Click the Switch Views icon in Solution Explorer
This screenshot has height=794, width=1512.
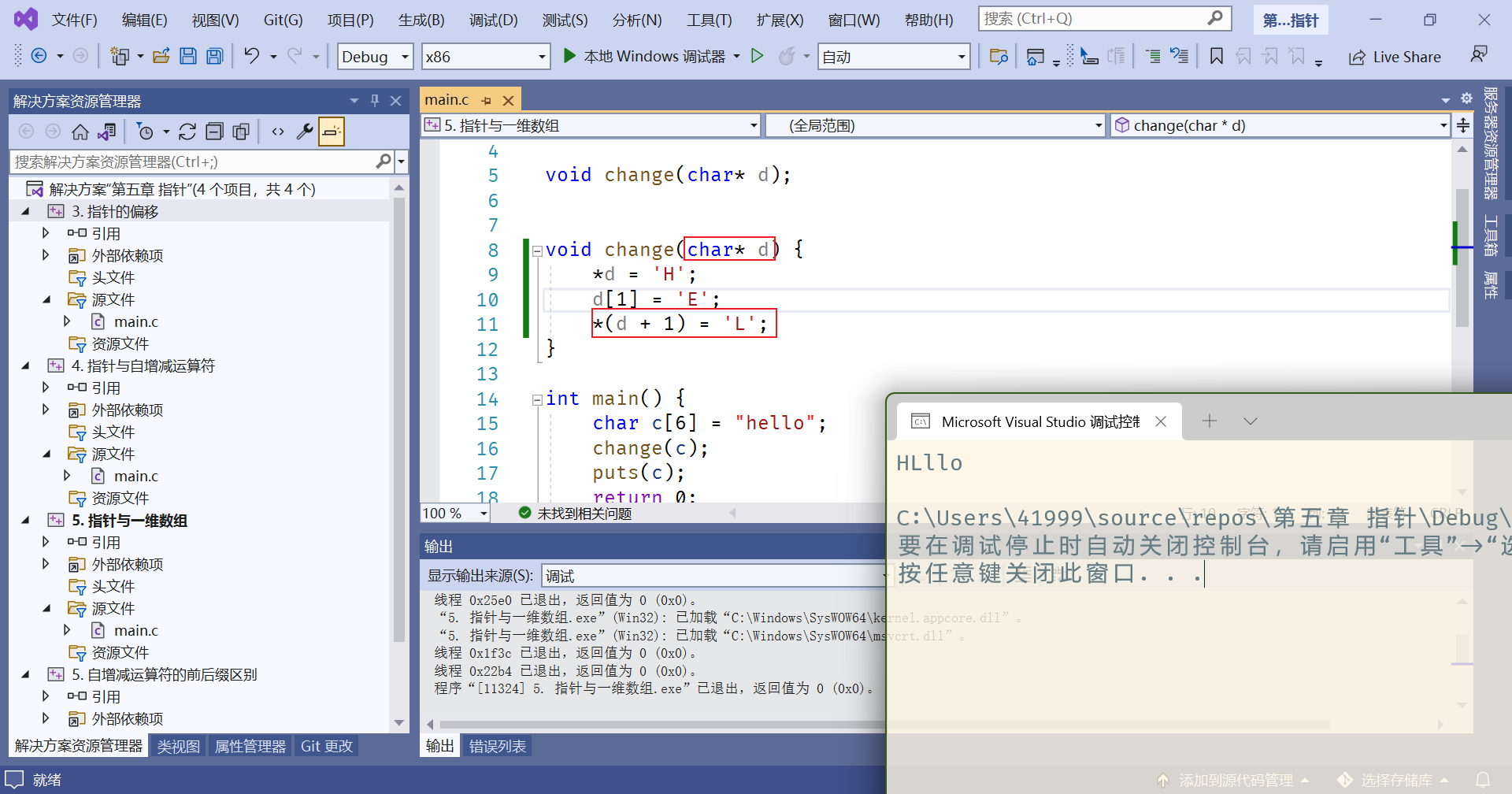point(107,132)
